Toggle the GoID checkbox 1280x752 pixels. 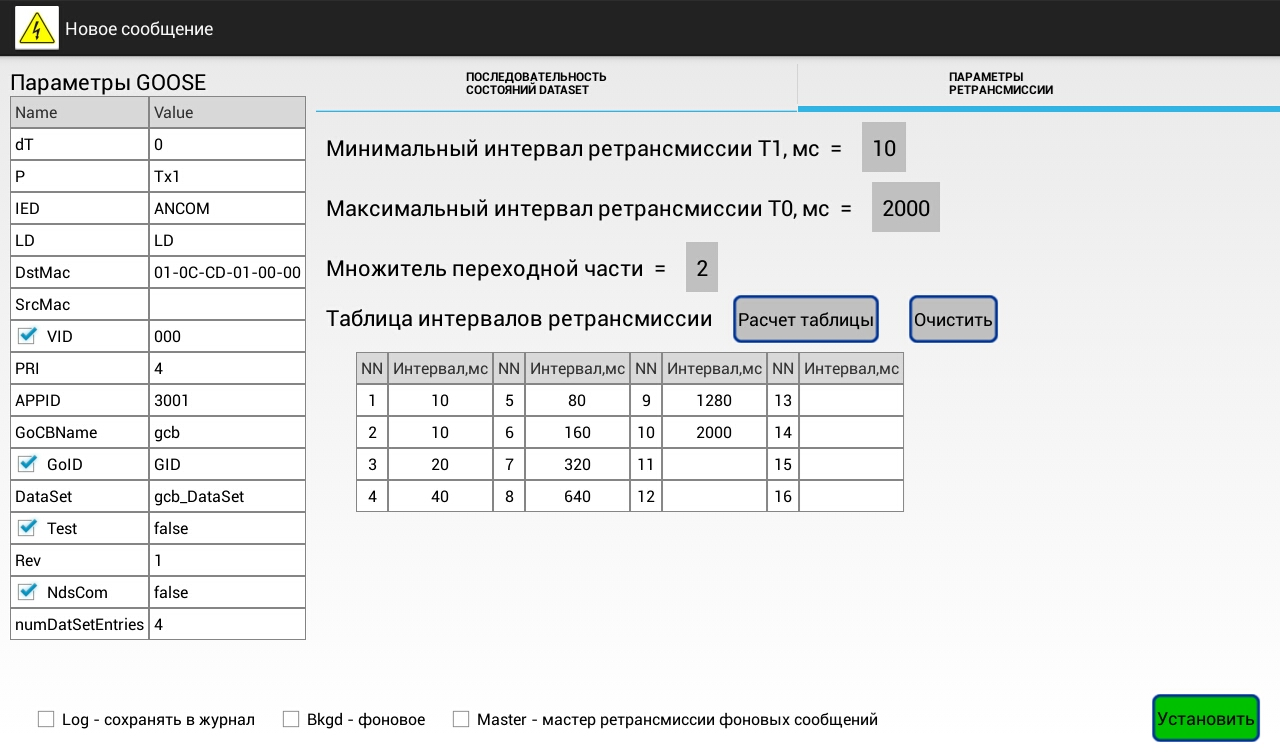click(x=27, y=464)
